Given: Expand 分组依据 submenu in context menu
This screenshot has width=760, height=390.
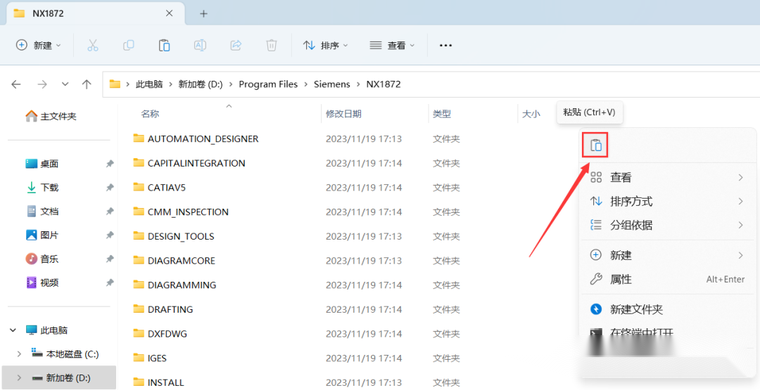Looking at the screenshot, I should 668,225.
